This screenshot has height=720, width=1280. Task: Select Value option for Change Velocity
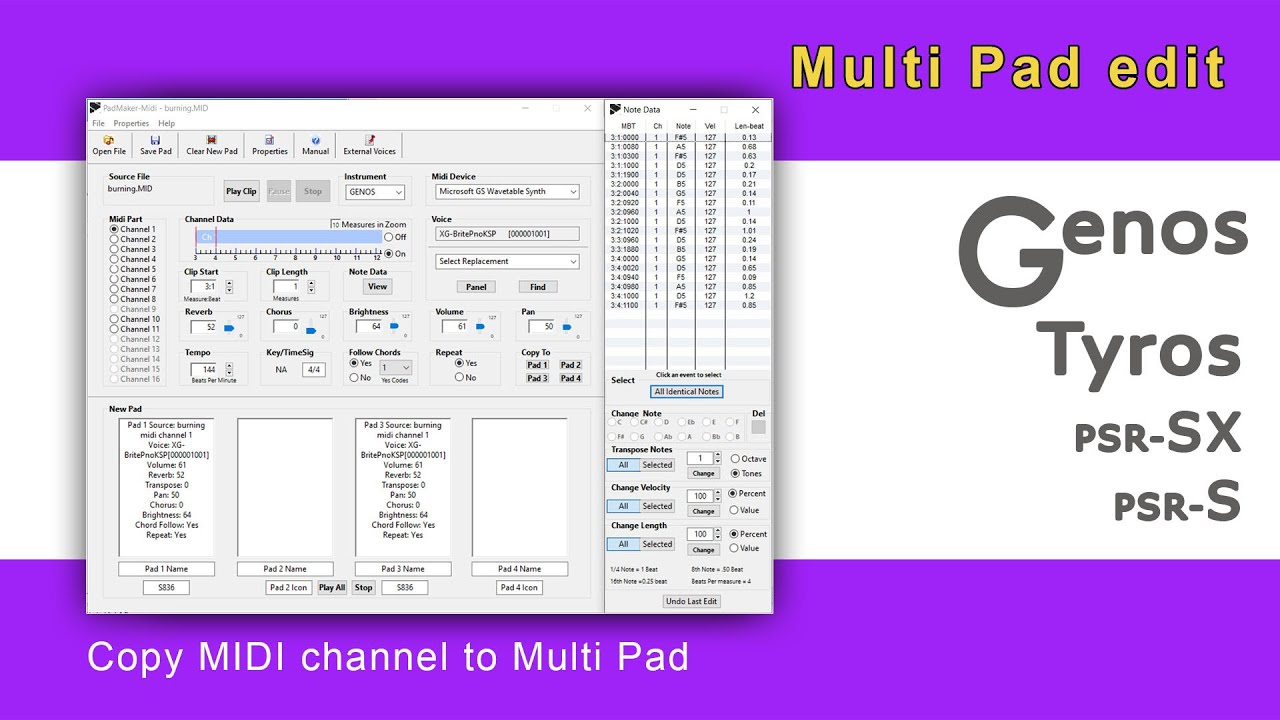coord(734,510)
